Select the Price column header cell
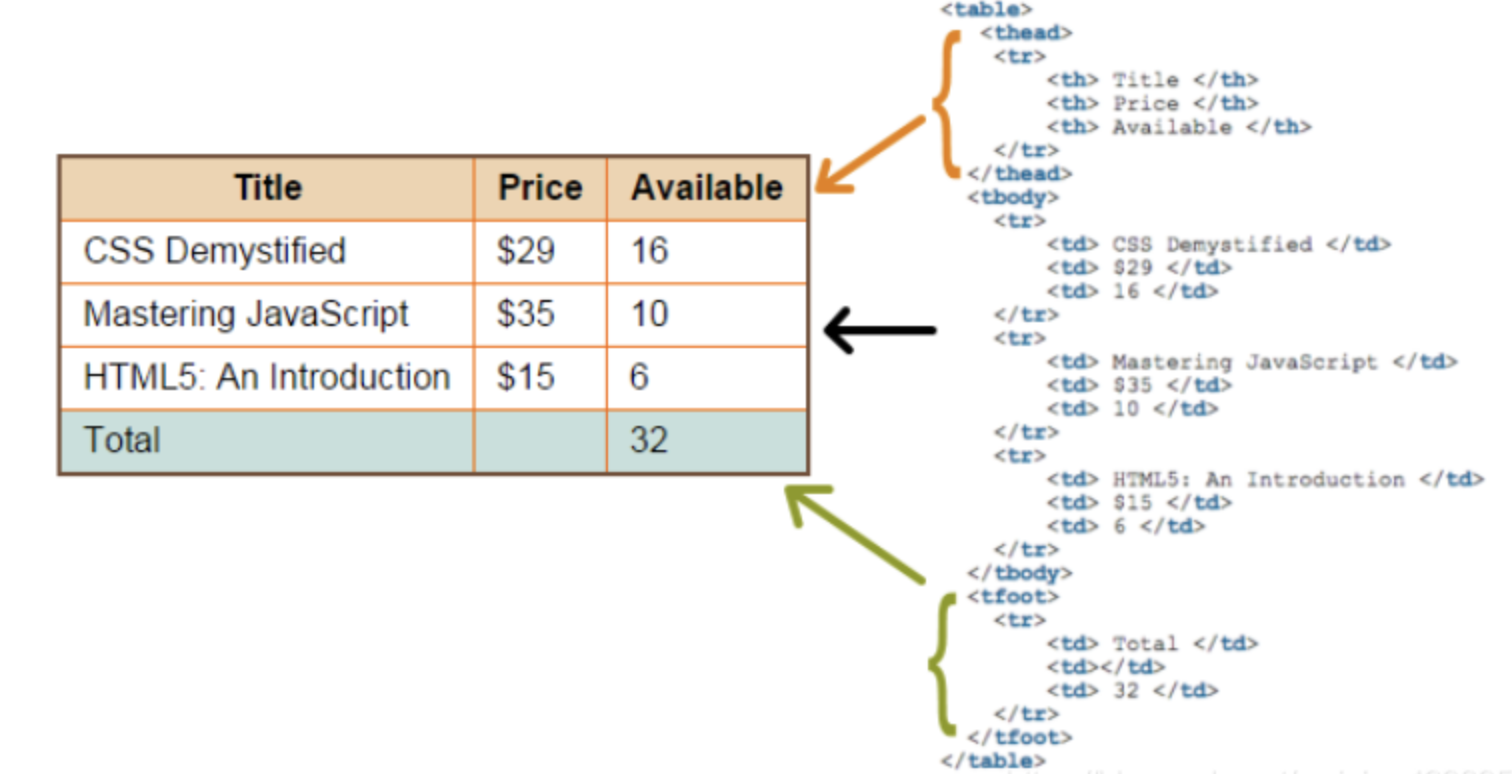Viewport: 1512px width, 774px height. point(540,188)
